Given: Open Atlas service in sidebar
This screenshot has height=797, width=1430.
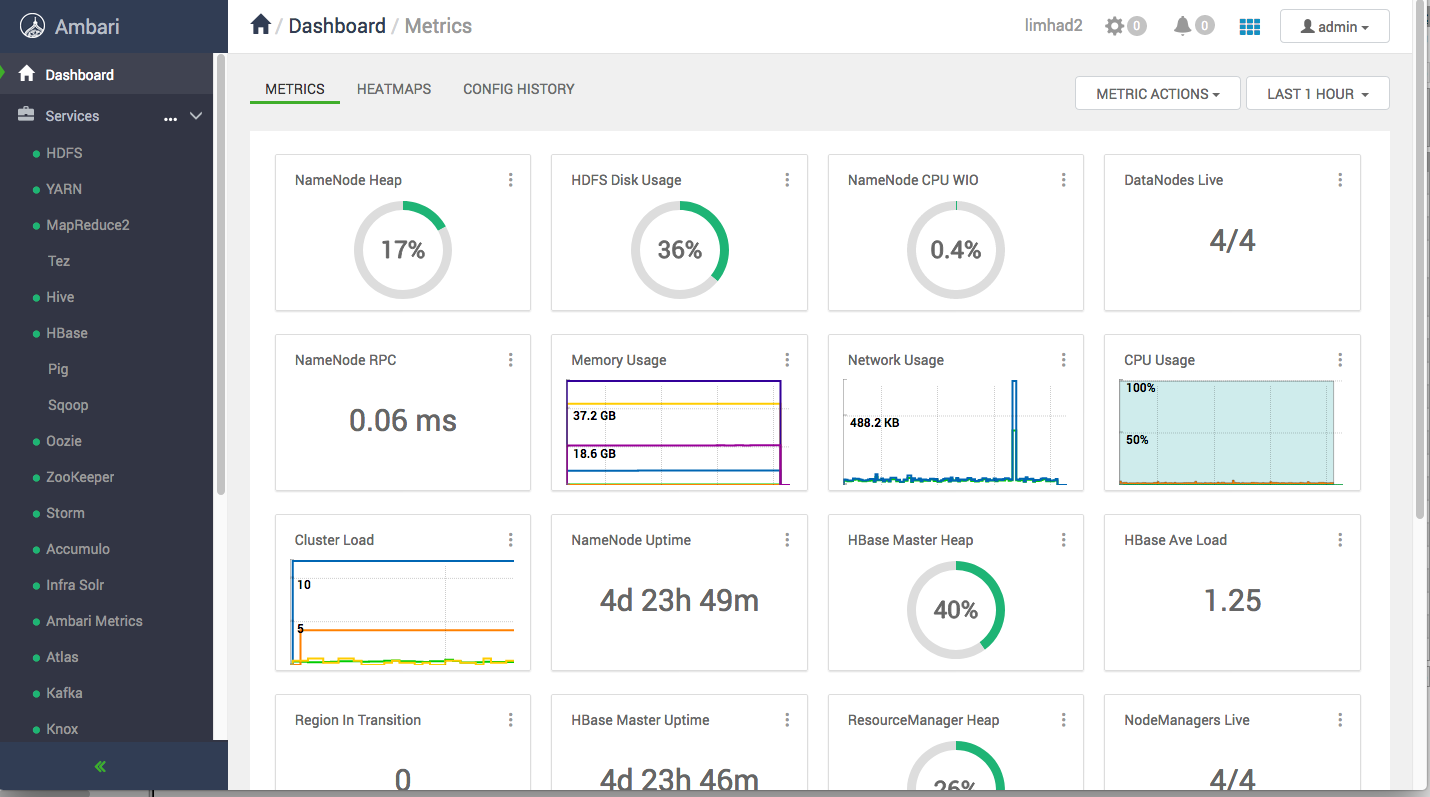Looking at the screenshot, I should pyautogui.click(x=62, y=657).
